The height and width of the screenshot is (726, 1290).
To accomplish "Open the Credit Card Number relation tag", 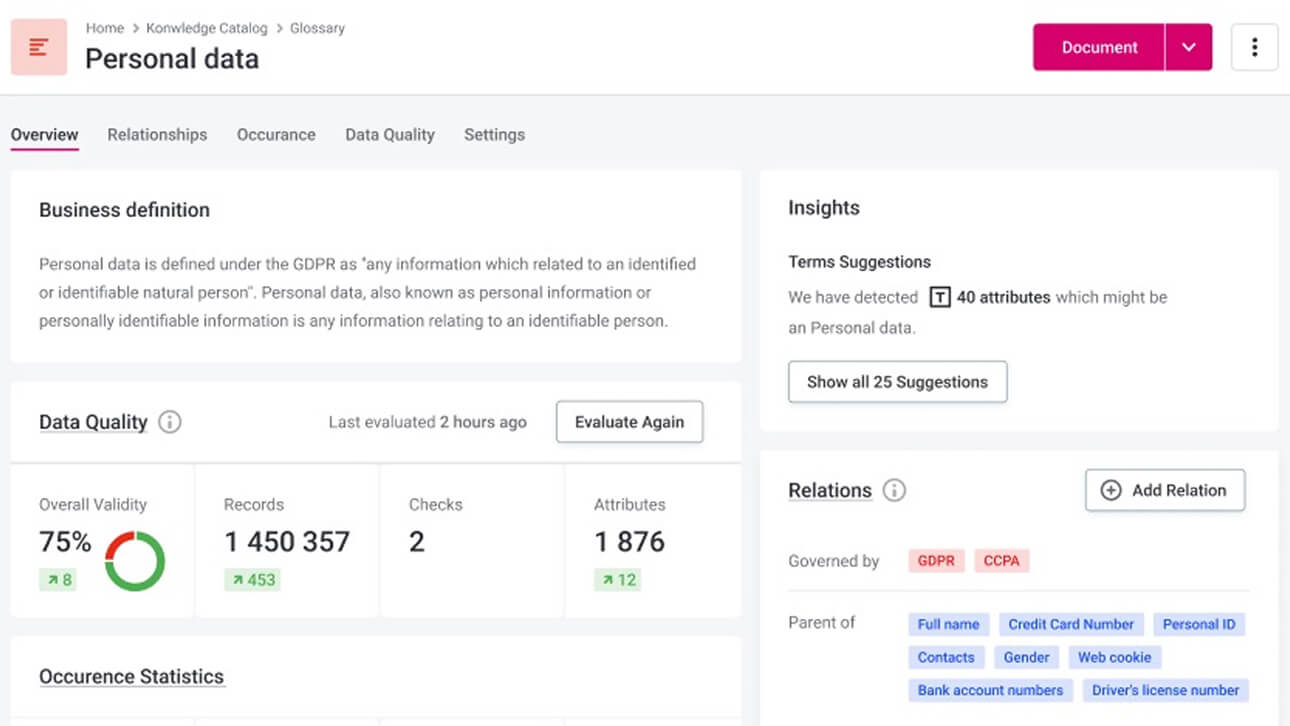I will click(x=1070, y=624).
